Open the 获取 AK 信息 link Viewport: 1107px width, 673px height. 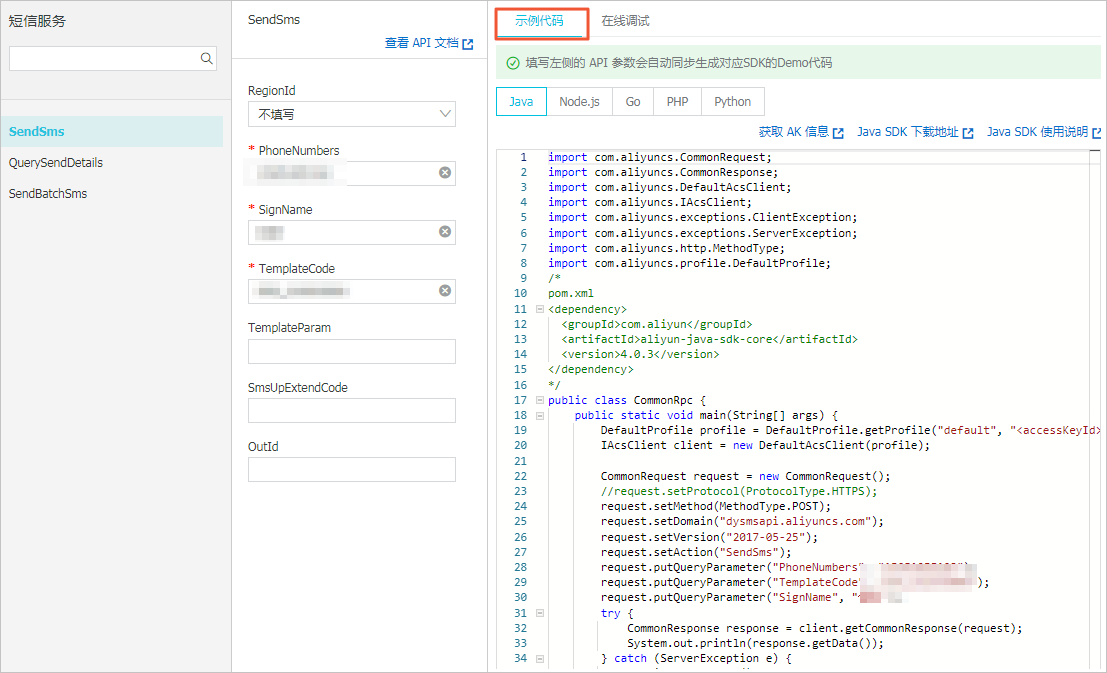click(794, 132)
